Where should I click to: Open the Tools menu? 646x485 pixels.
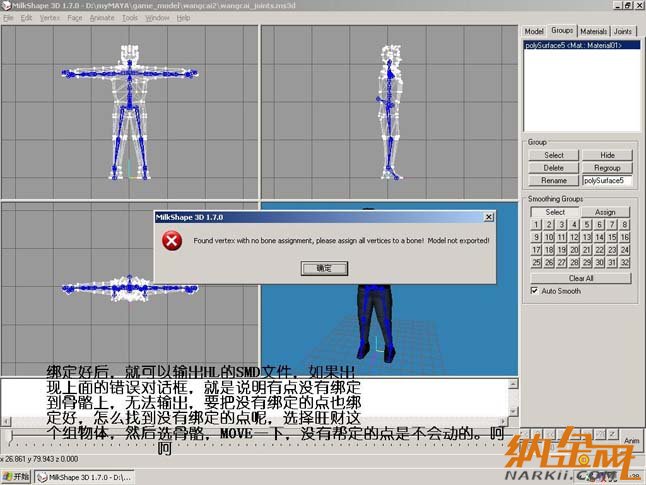(130, 18)
